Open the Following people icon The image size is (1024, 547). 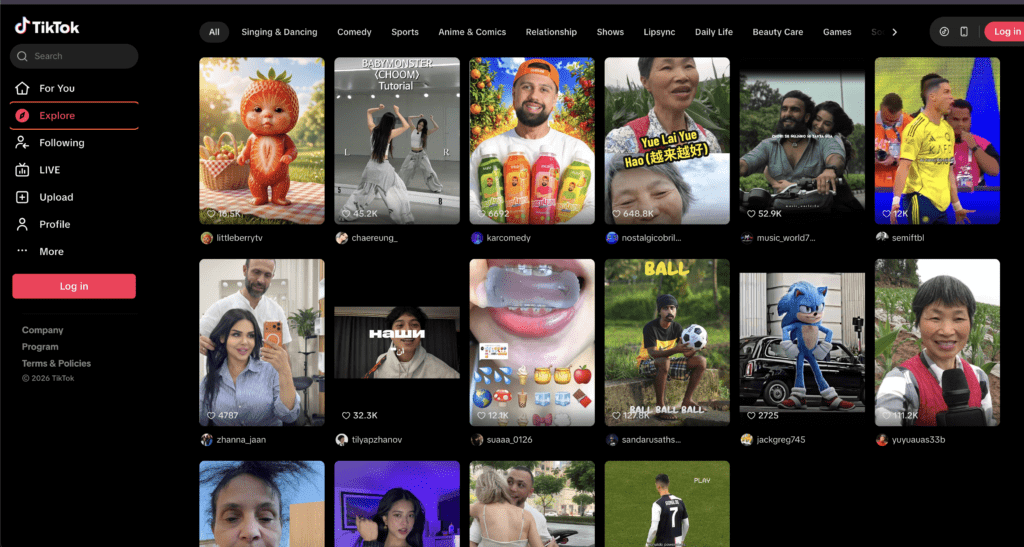tap(22, 142)
